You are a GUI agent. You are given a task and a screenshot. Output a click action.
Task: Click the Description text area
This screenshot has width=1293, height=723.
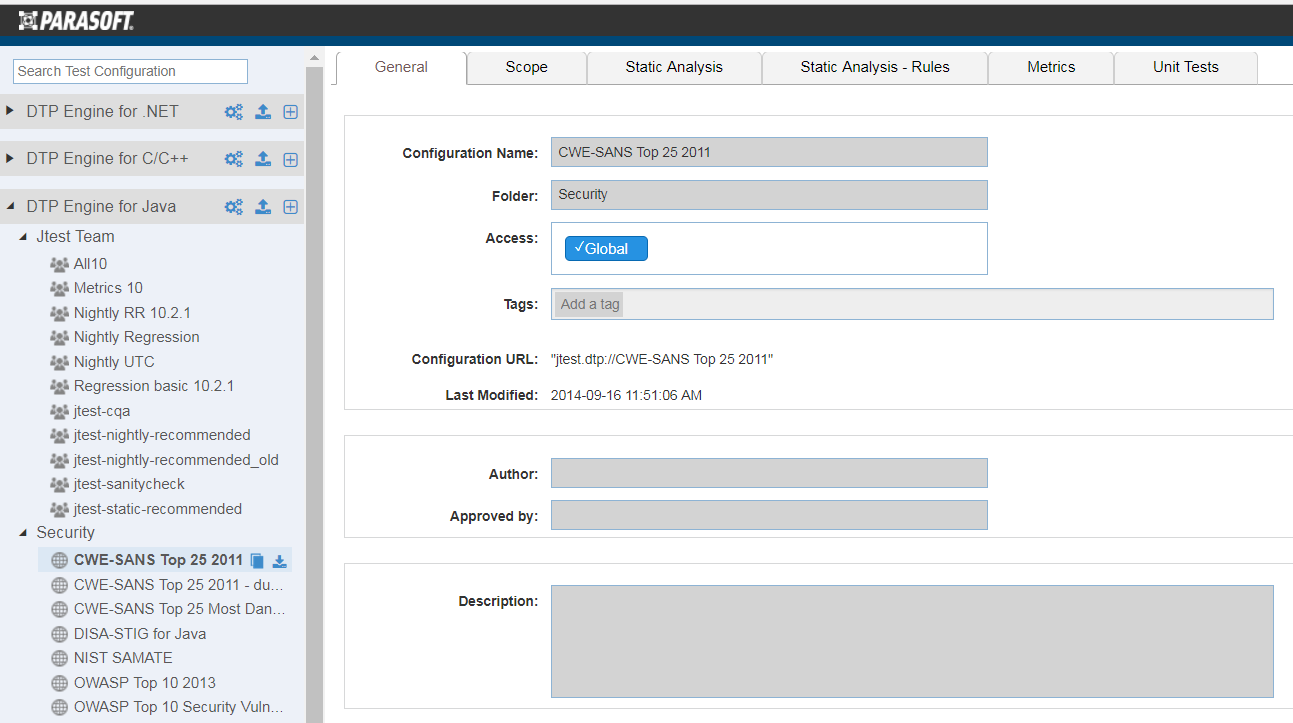tap(912, 641)
